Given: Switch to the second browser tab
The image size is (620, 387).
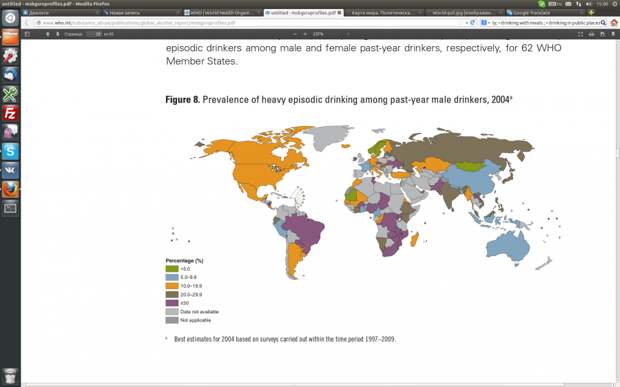Looking at the screenshot, I should [x=142, y=13].
